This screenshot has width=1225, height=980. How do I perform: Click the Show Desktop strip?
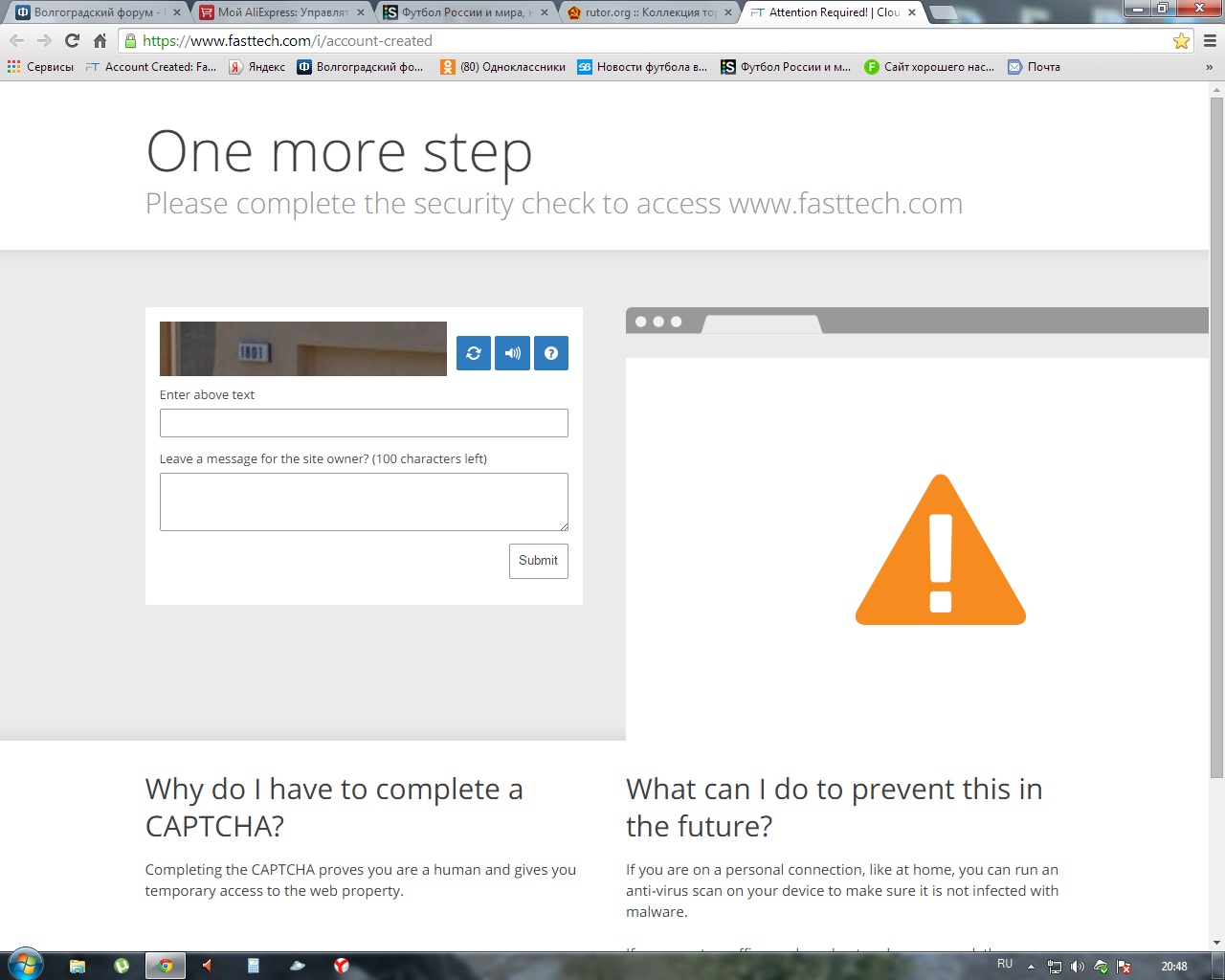click(1218, 966)
